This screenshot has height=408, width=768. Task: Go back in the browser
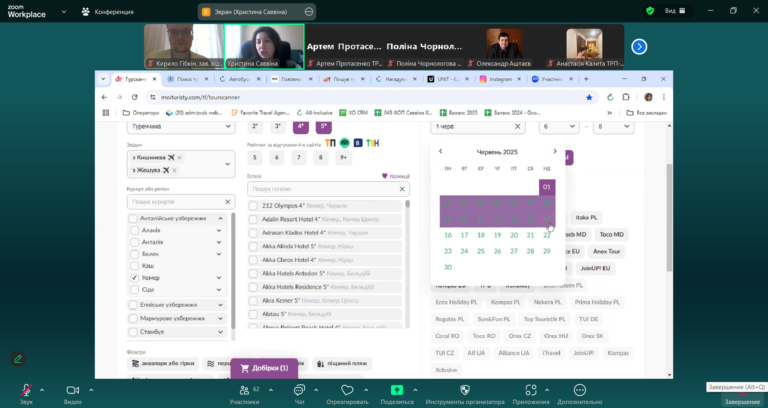click(x=104, y=97)
